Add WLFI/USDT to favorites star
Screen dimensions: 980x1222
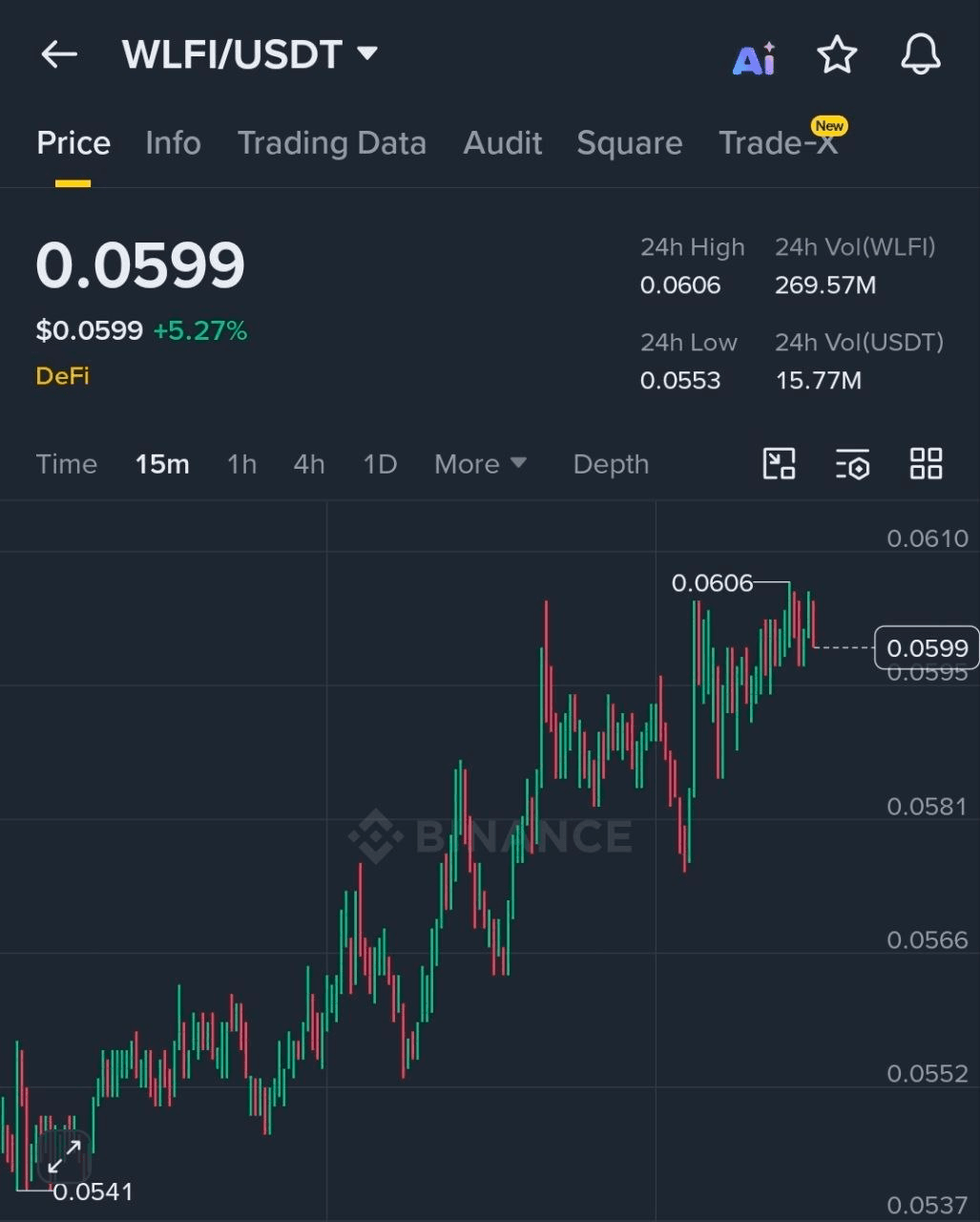pos(837,54)
